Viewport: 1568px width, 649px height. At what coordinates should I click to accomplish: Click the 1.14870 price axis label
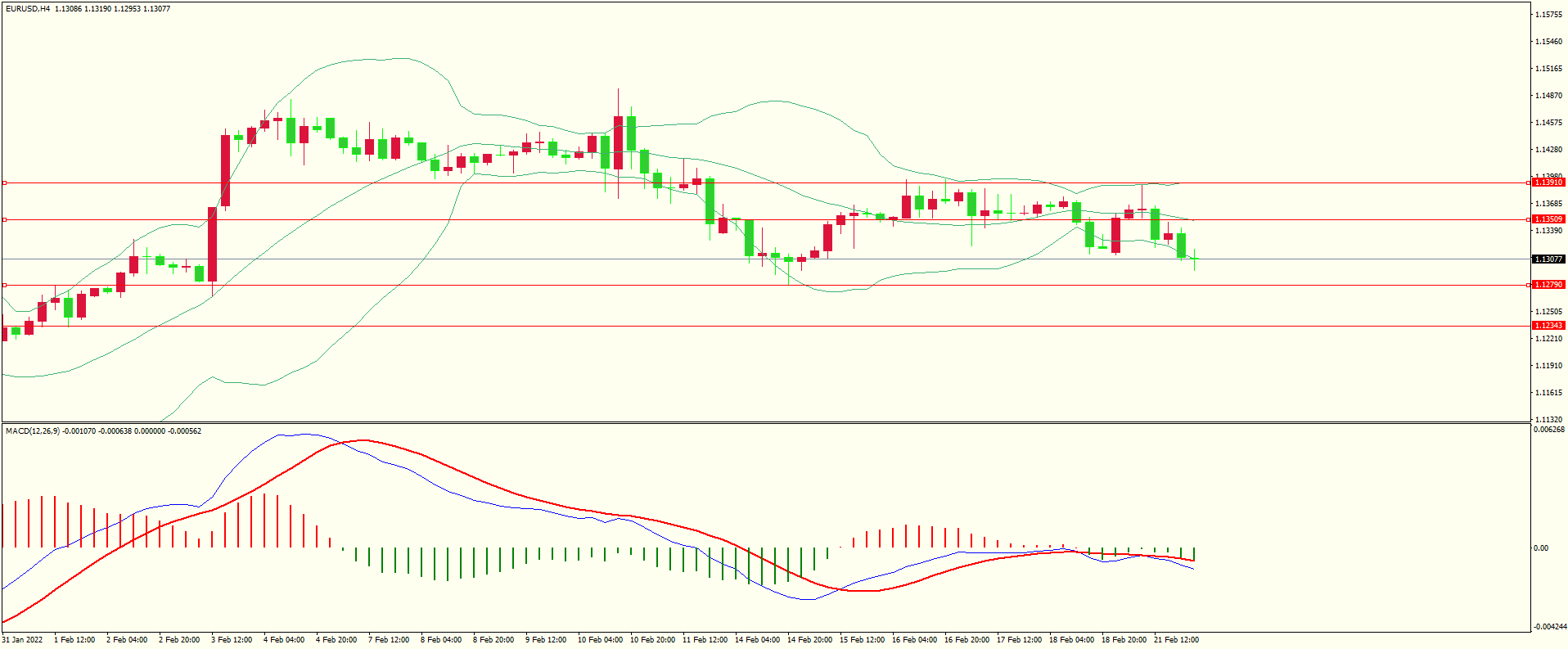[x=1549, y=96]
